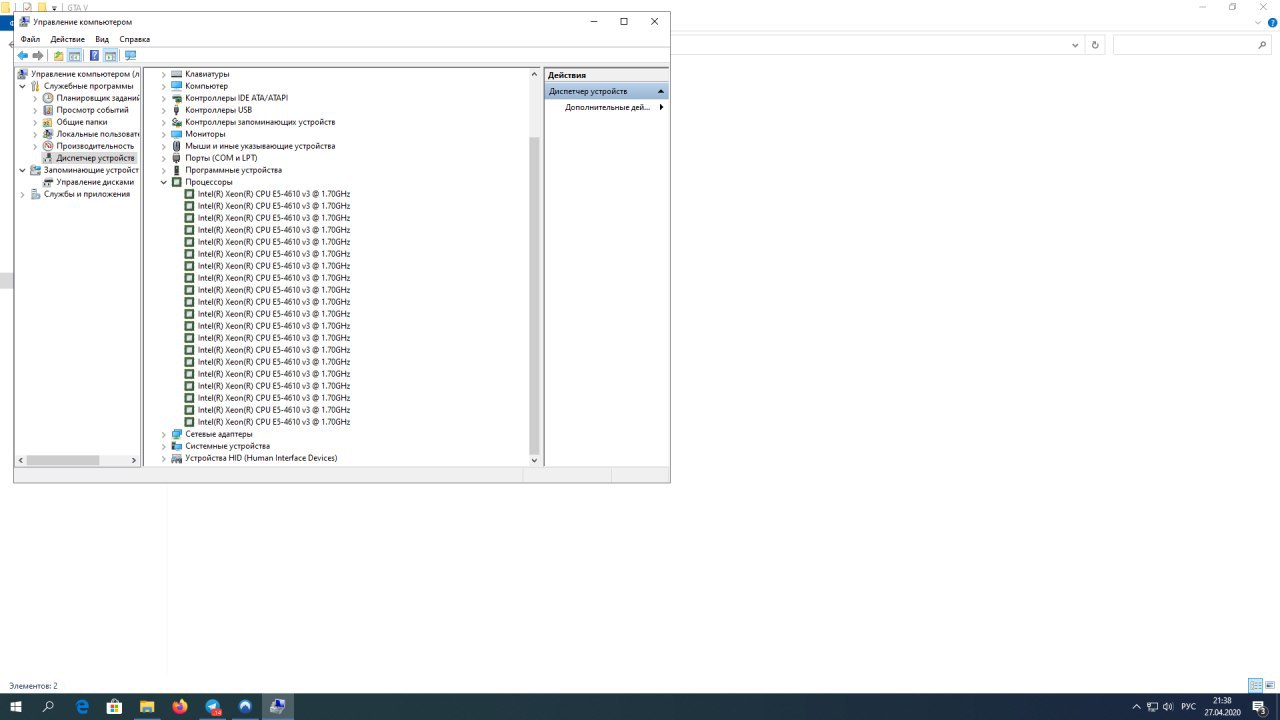Viewport: 1280px width, 720px height.
Task: Switch Explorer to large thumbnails view icon
Action: pos(1271,686)
